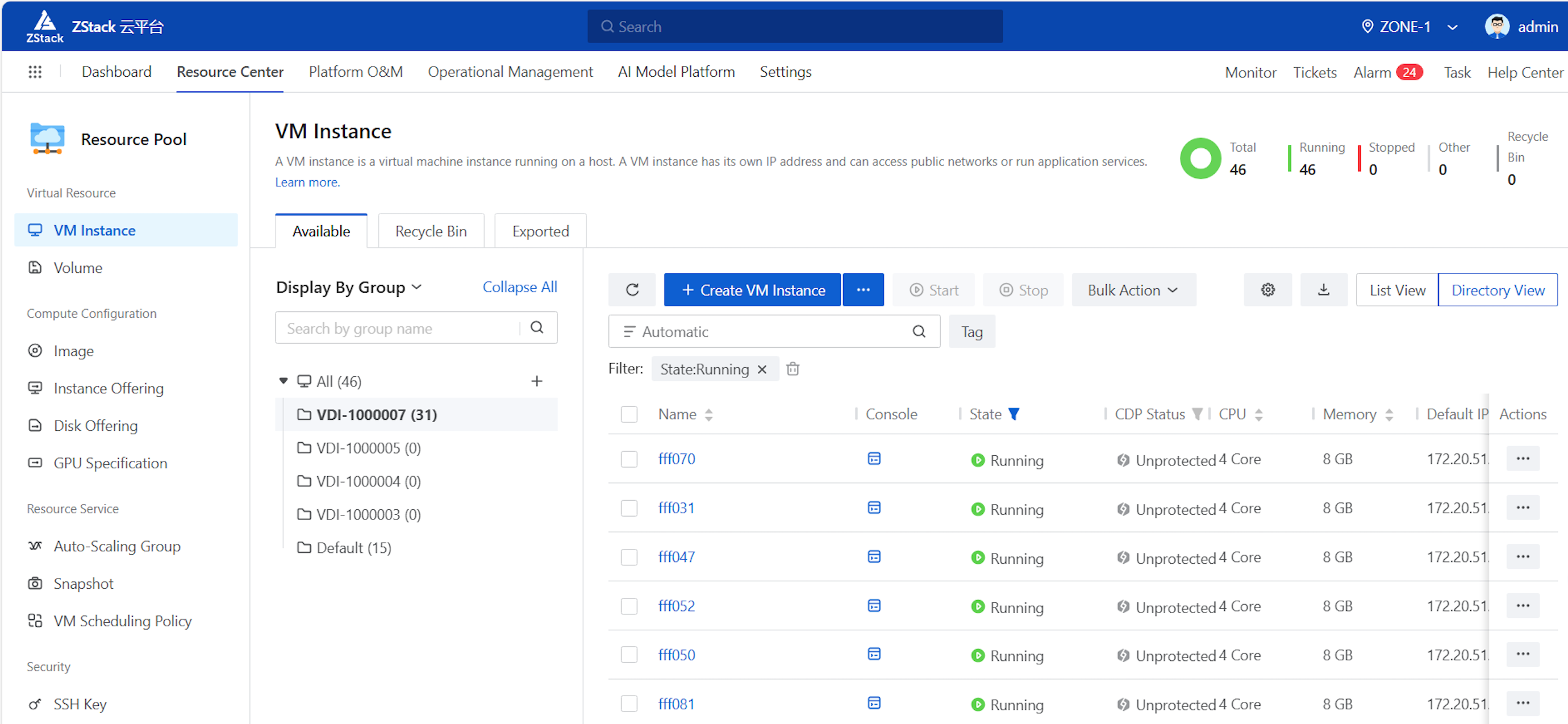Open actions menu for fff031 row
The height and width of the screenshot is (724, 1568).
[x=1523, y=508]
